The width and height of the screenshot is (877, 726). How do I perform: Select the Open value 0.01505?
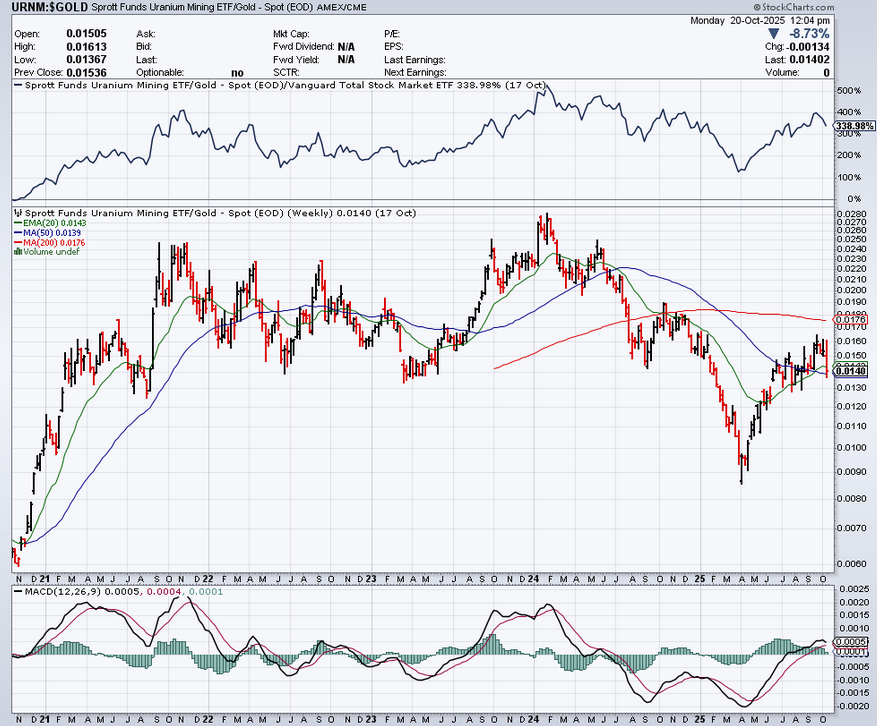pos(86,34)
